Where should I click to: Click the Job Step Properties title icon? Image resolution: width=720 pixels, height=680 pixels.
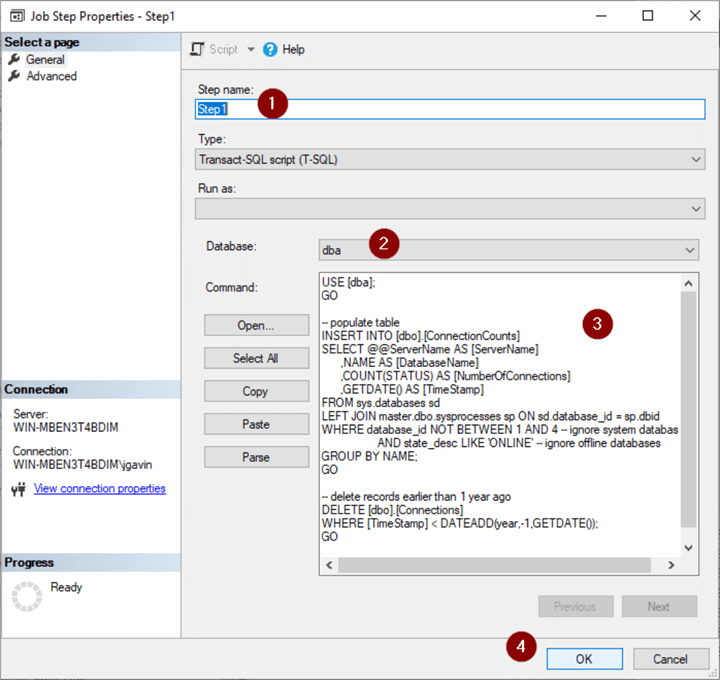17,16
